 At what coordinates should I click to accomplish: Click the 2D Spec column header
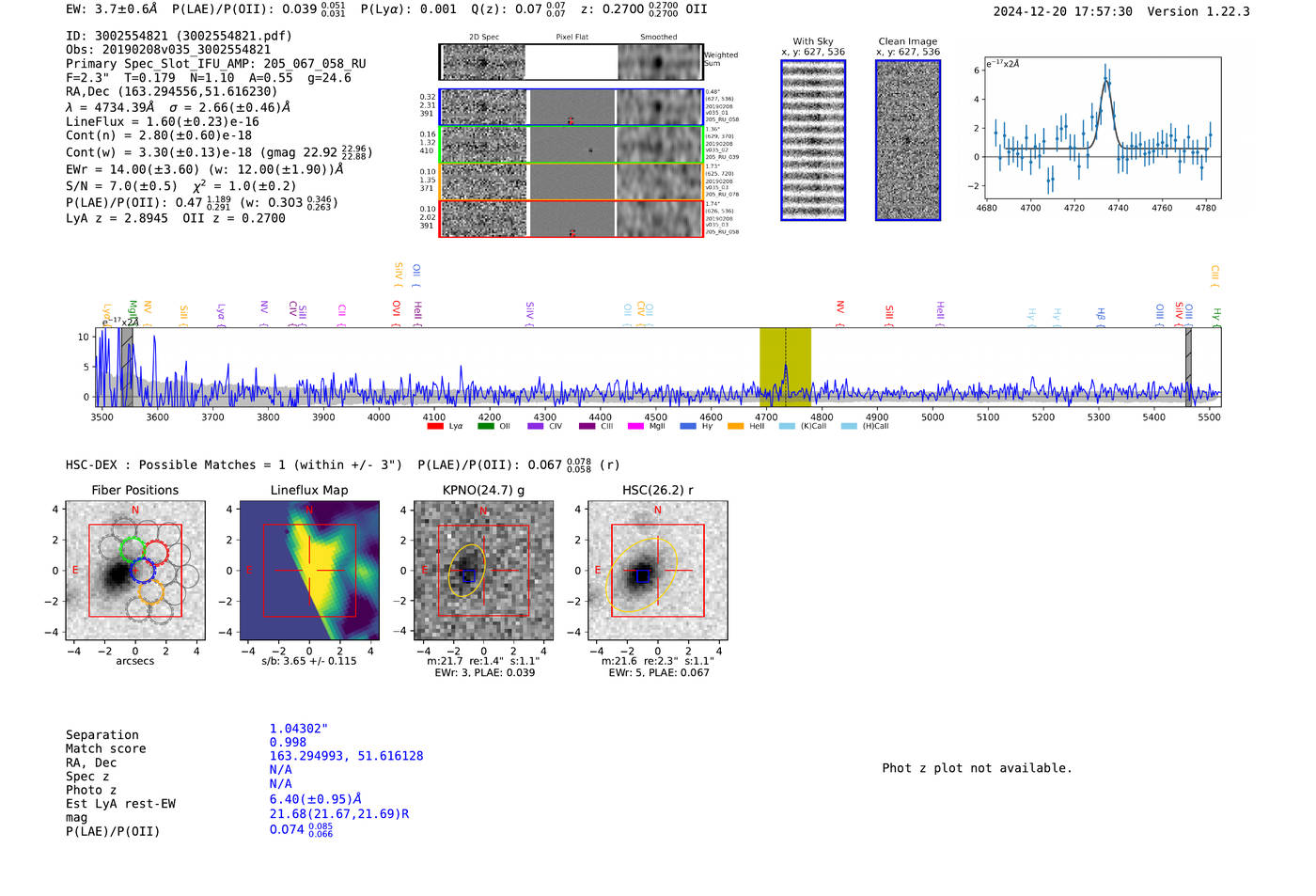[x=484, y=38]
